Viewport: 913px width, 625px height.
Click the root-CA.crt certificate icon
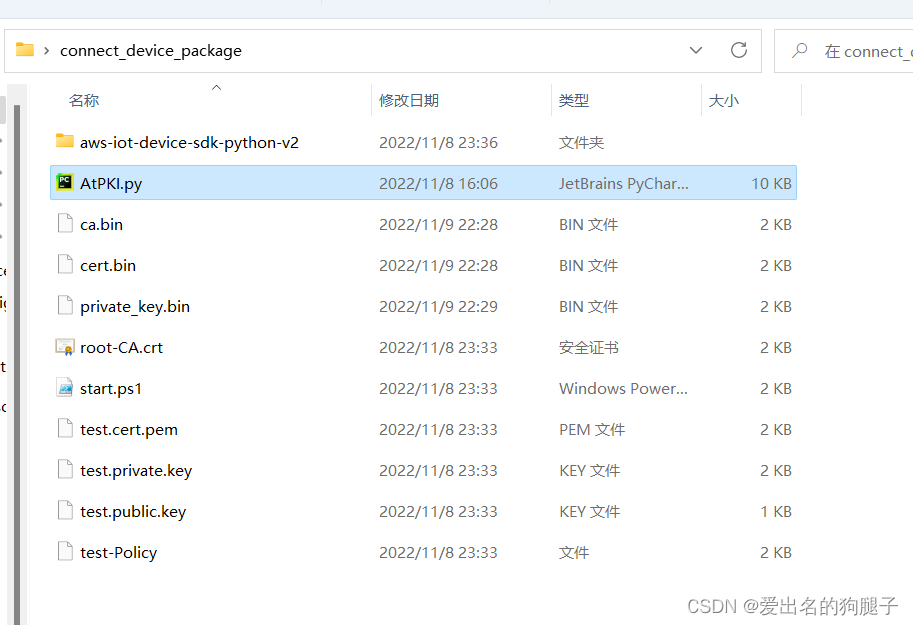[65, 347]
